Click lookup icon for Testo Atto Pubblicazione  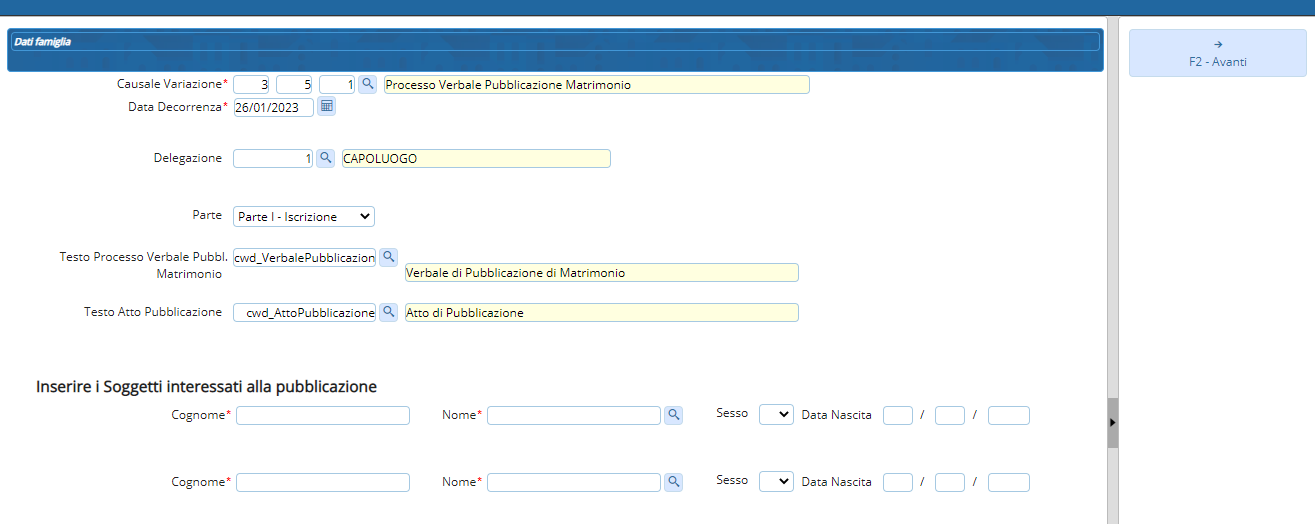click(x=389, y=312)
